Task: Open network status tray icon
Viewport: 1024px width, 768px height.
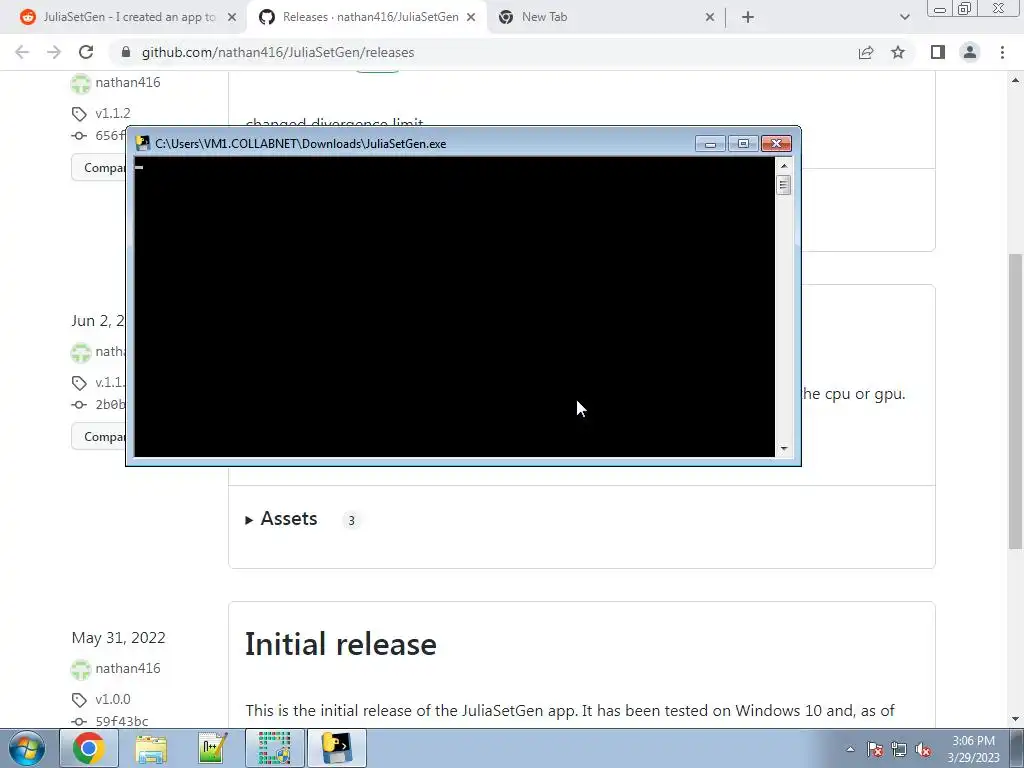Action: (899, 749)
